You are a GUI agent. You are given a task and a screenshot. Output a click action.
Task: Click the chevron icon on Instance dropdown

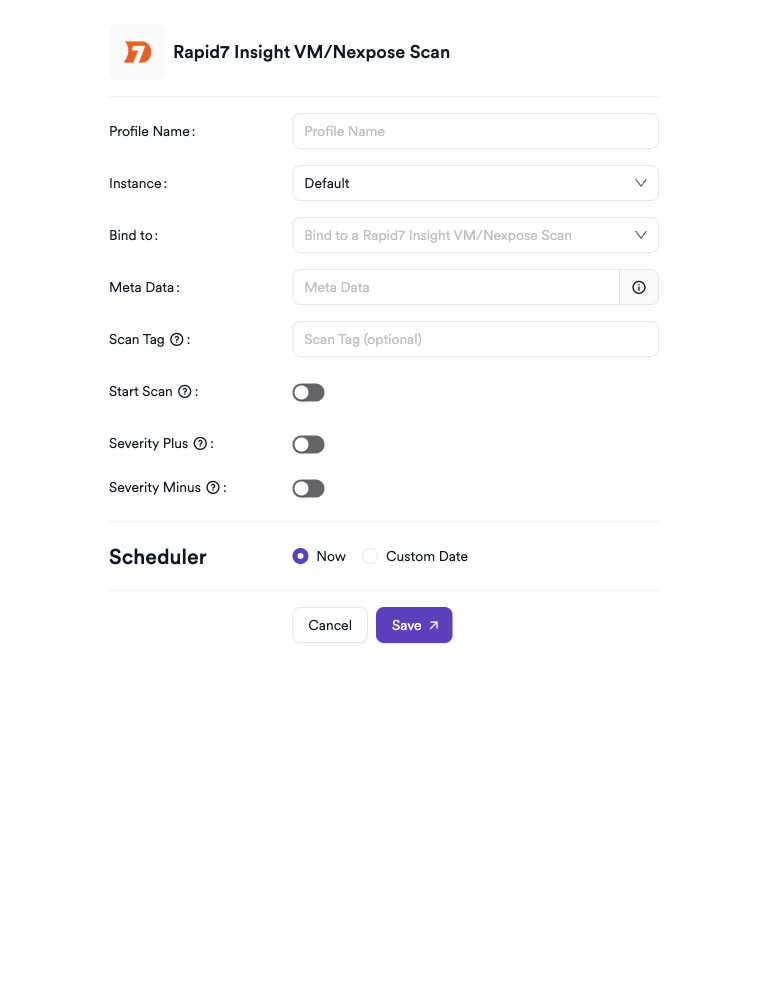(641, 183)
